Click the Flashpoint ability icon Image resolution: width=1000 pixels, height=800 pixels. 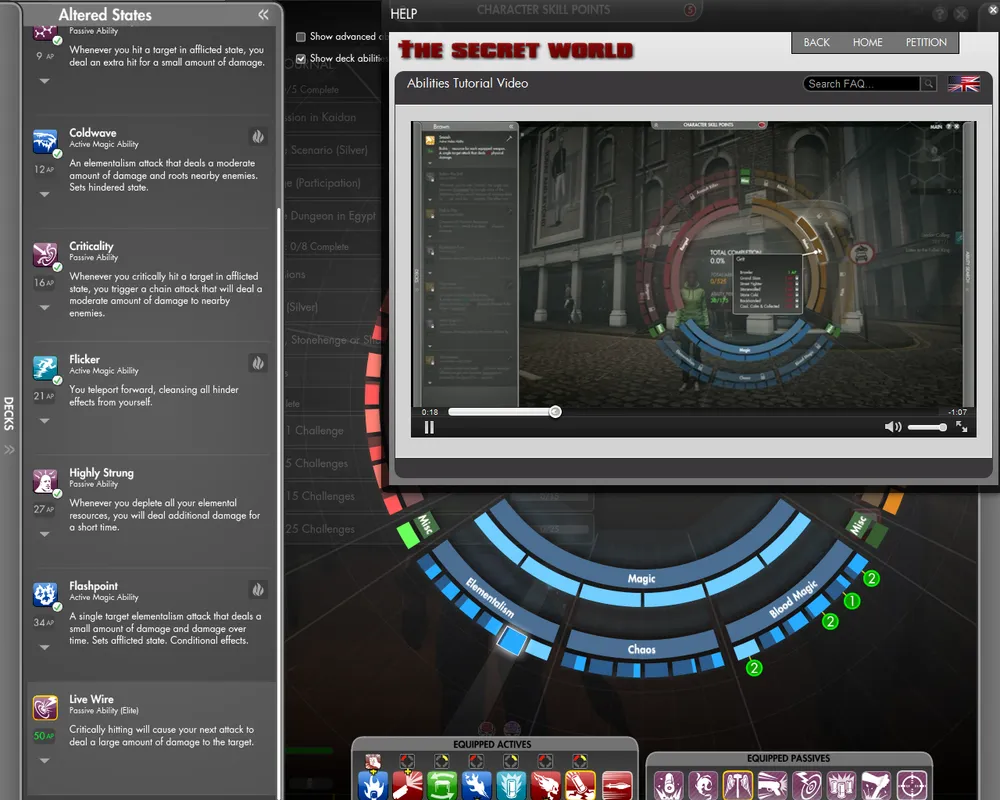(45, 594)
